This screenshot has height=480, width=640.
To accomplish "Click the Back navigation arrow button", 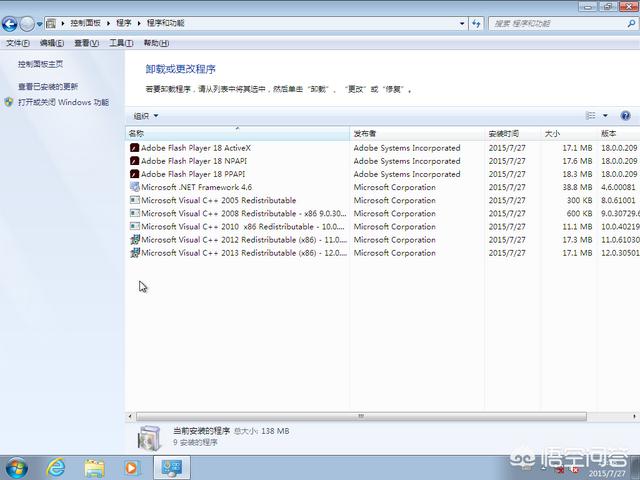I will [10, 23].
